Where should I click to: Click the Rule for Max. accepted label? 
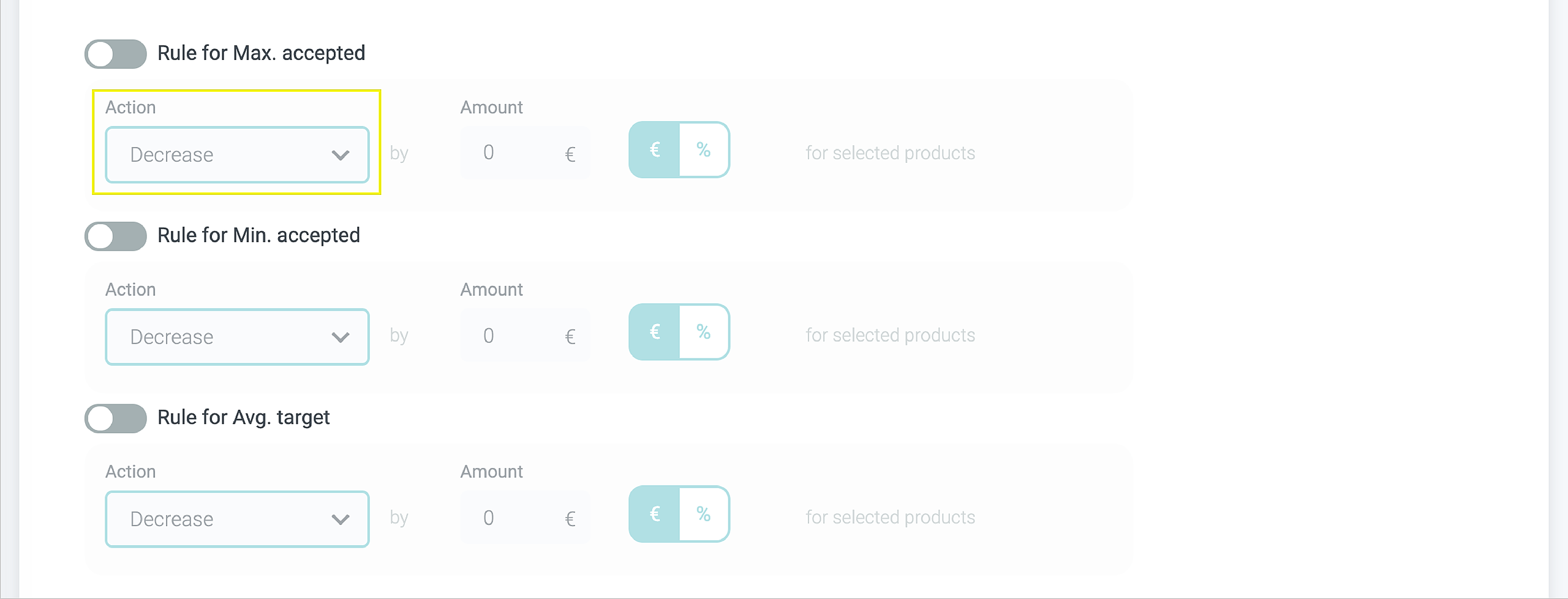261,53
